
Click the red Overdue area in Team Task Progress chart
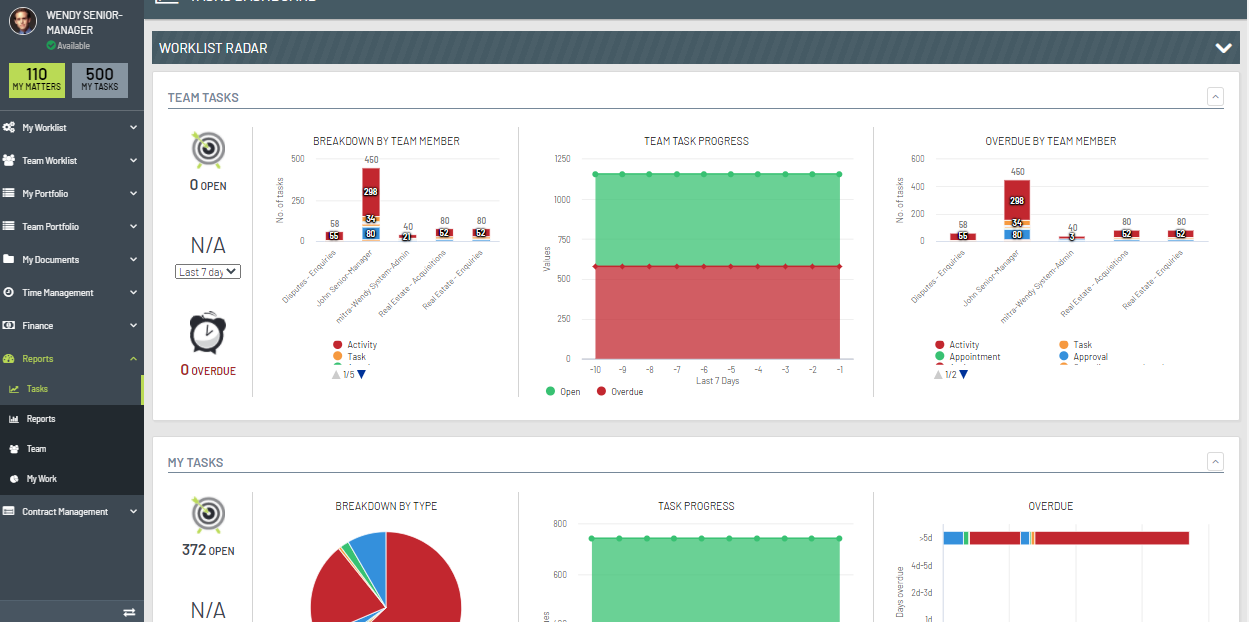coord(717,312)
